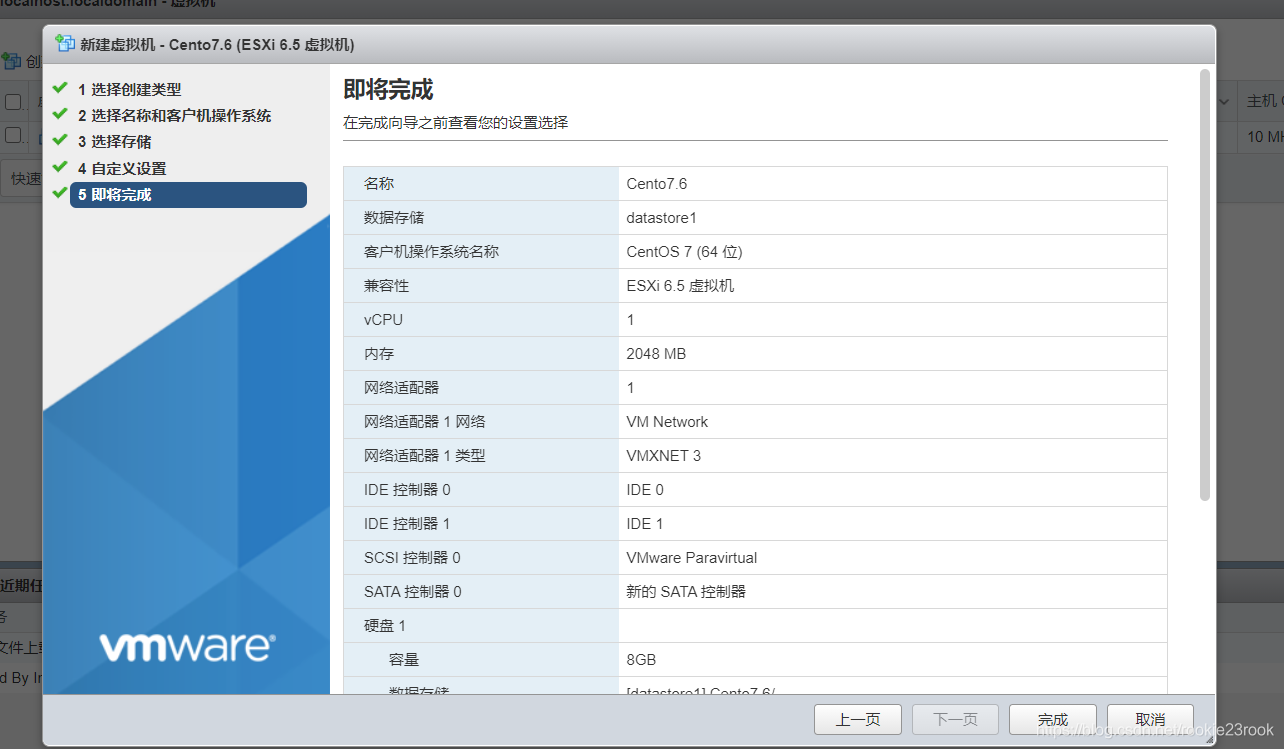This screenshot has height=749, width=1284.
Task: Click the 网络适配器 1 类型 label
Action: 425,456
